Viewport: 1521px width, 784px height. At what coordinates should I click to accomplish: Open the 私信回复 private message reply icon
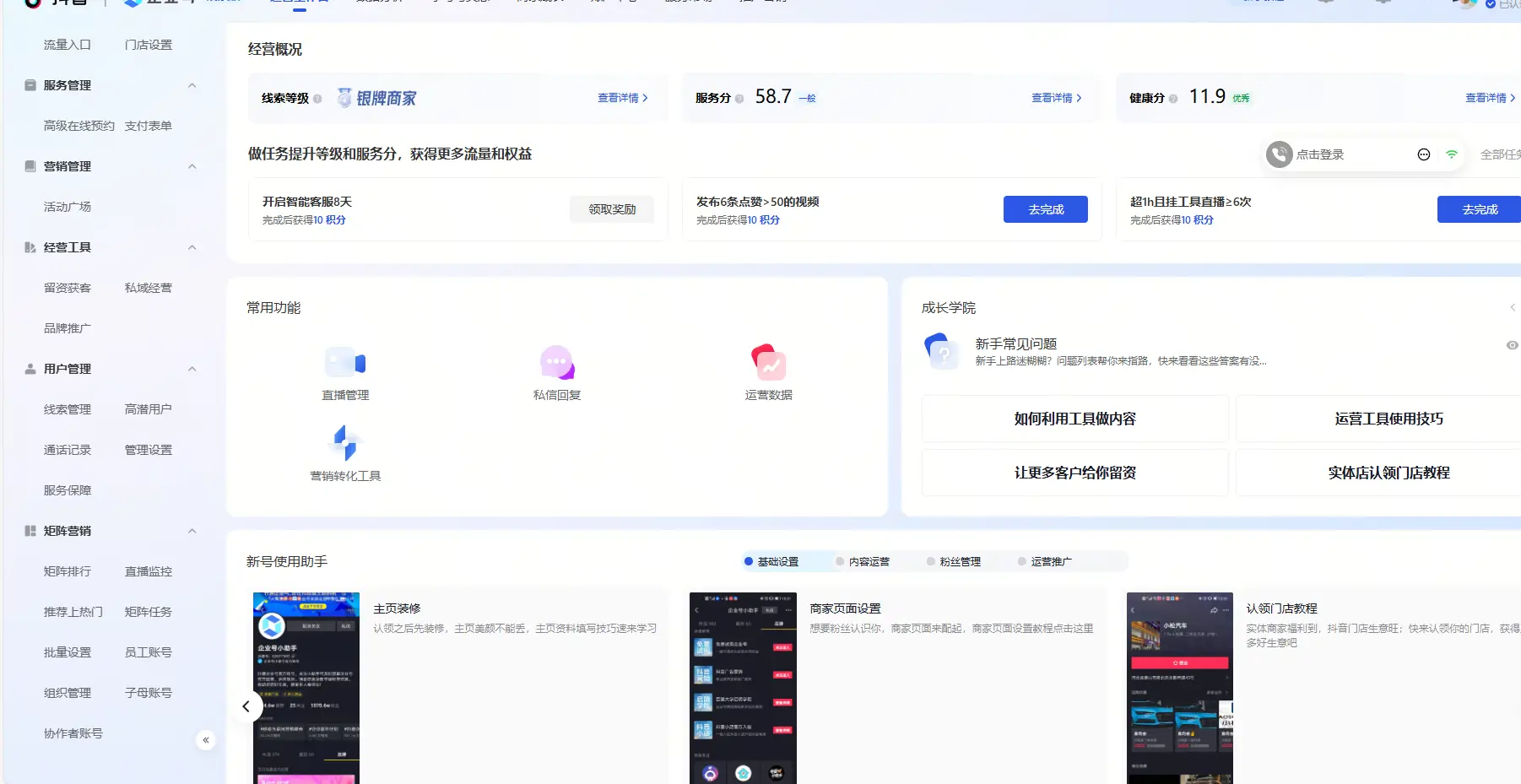pyautogui.click(x=556, y=363)
